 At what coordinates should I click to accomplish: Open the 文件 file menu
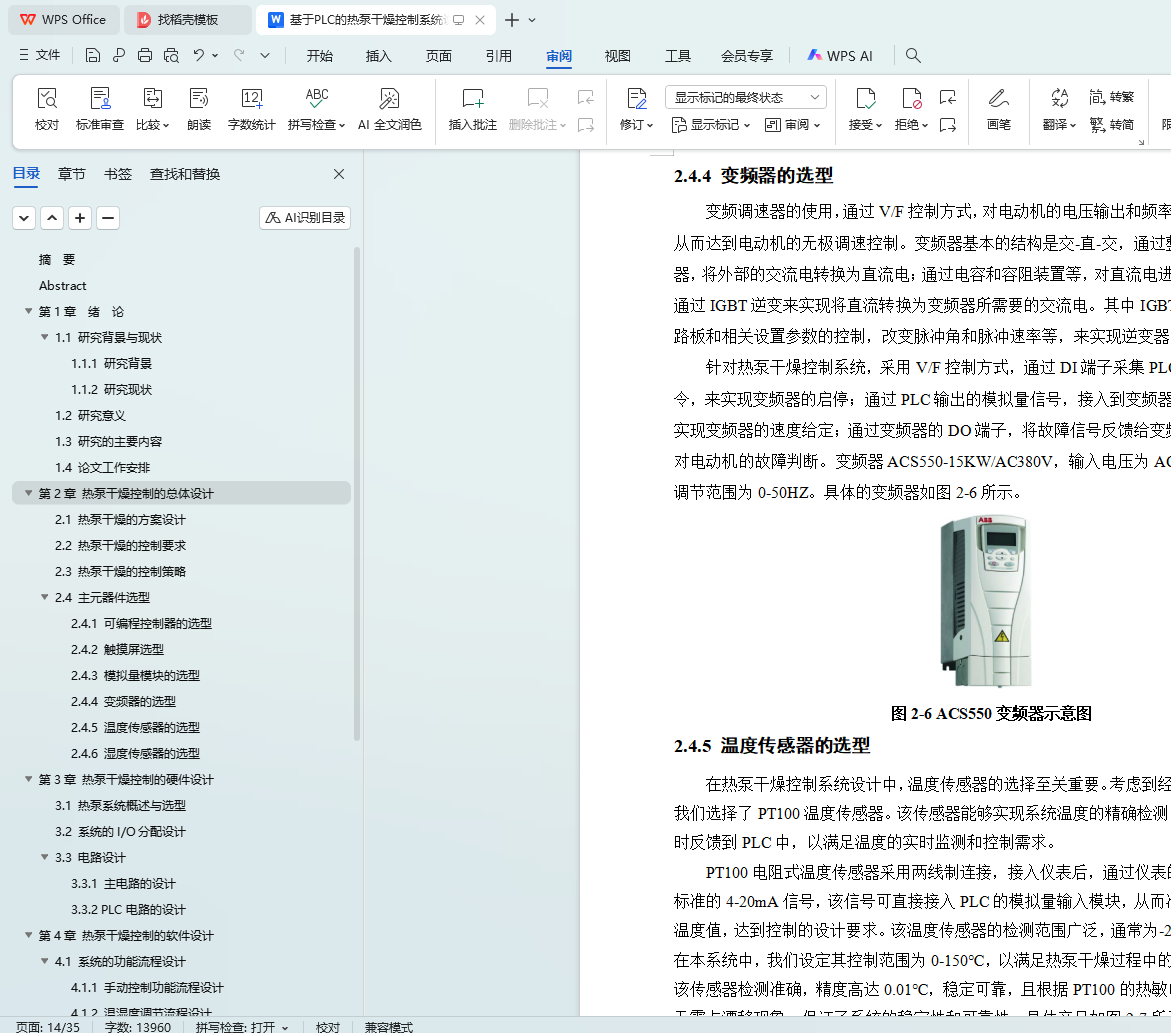pos(40,55)
